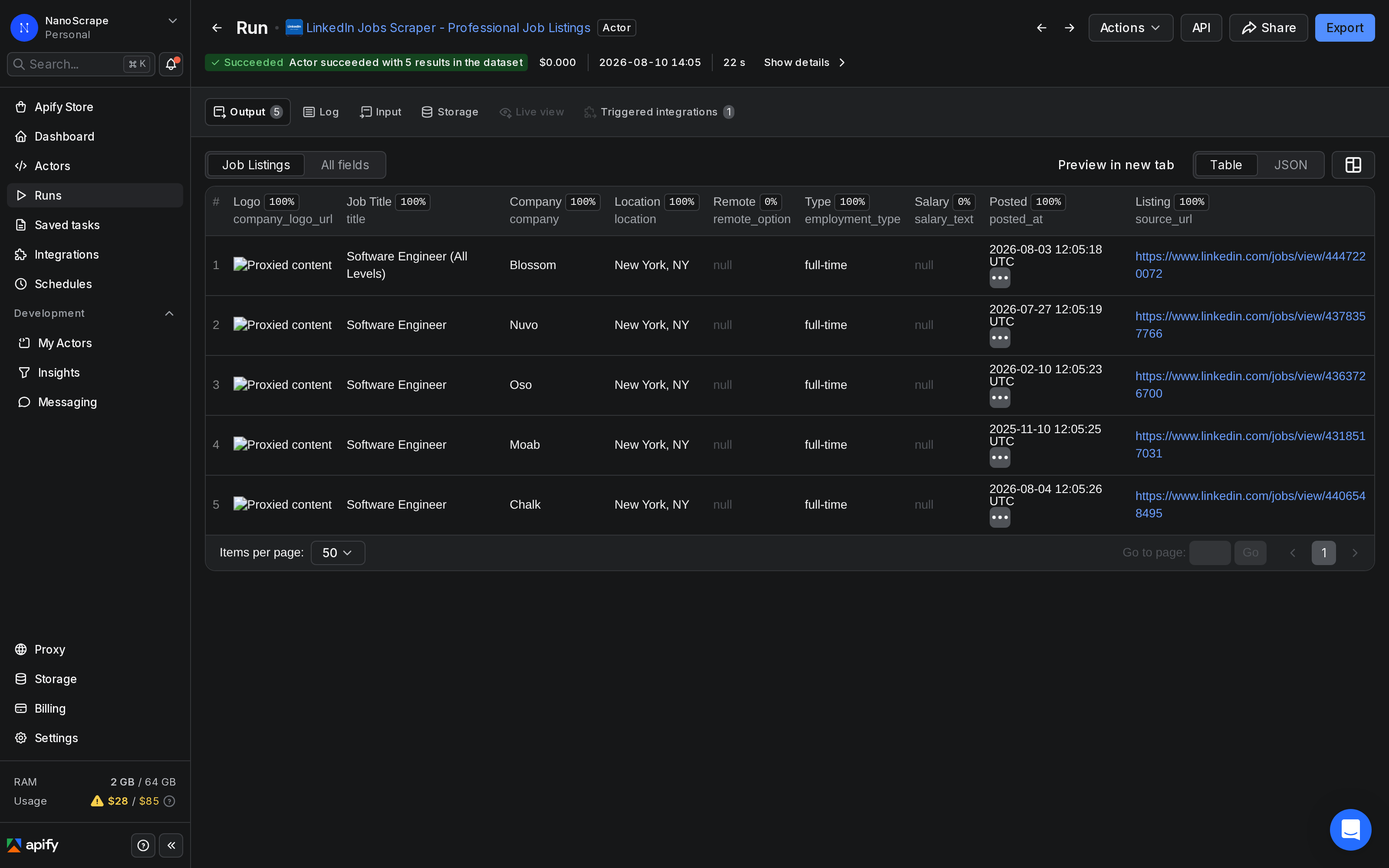
Task: Open Dashboard in sidebar
Action: [x=95, y=137]
